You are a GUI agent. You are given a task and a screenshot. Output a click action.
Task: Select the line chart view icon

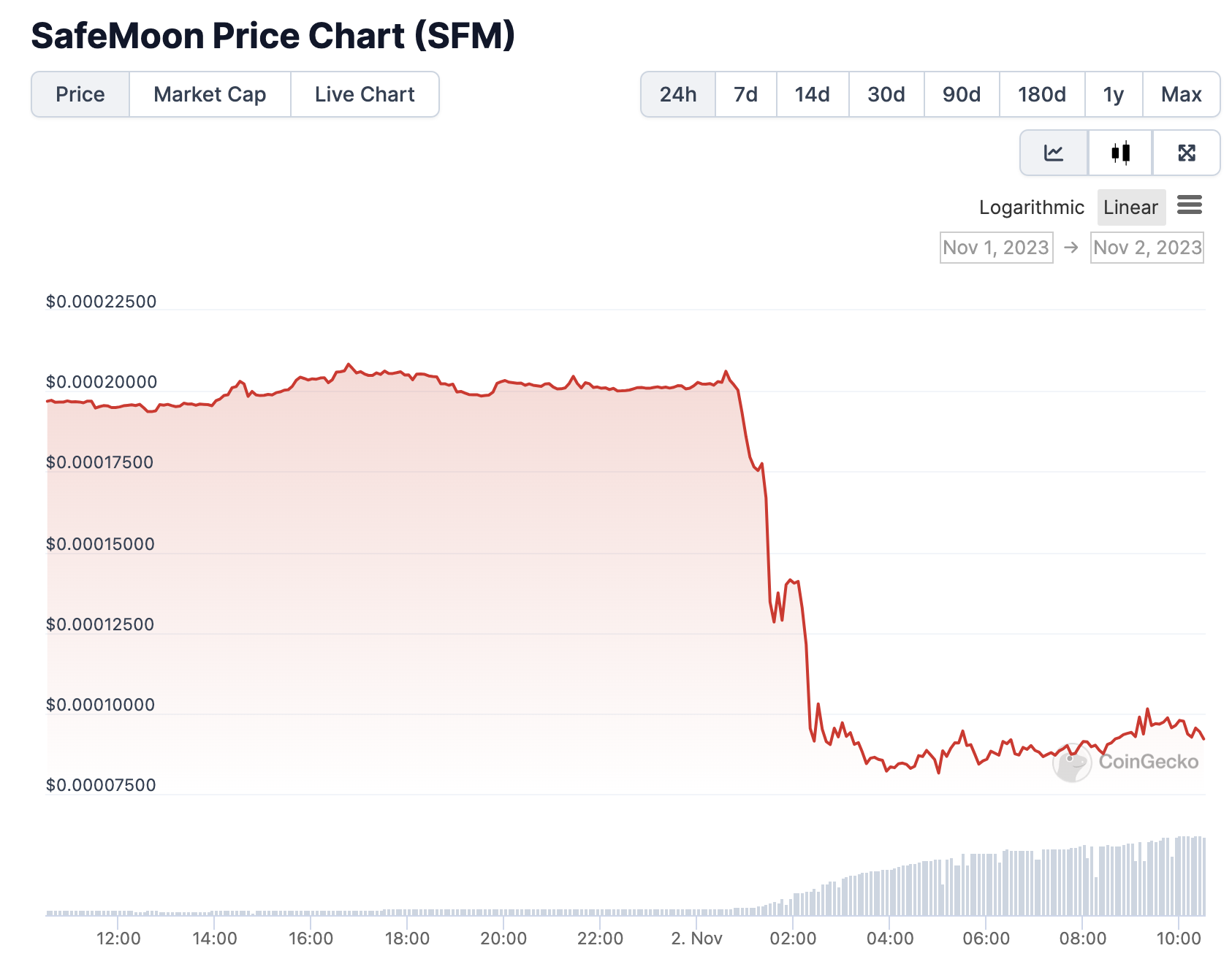pos(1054,153)
